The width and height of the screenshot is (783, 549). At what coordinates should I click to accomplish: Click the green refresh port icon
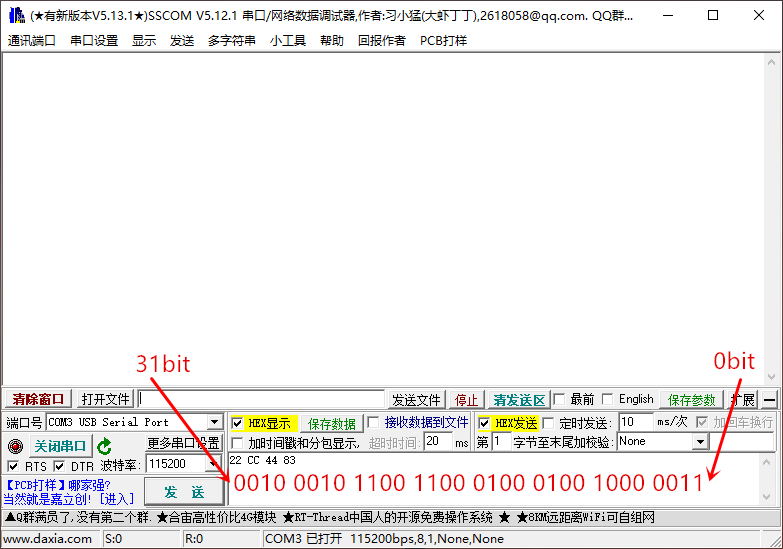104,446
